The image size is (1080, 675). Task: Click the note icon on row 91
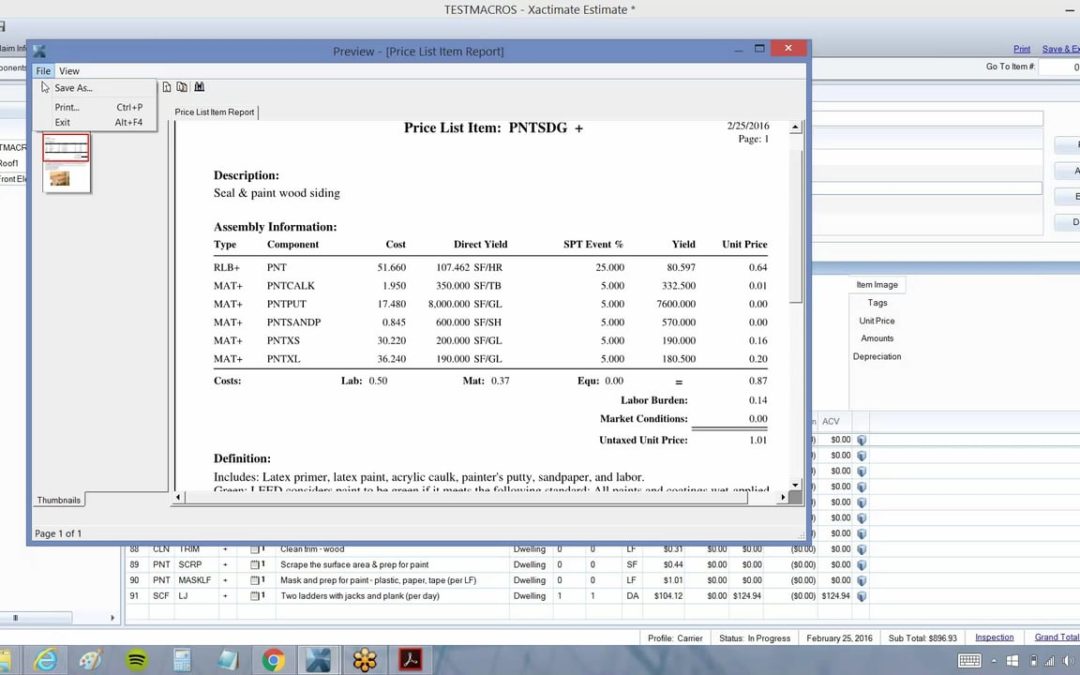click(257, 596)
